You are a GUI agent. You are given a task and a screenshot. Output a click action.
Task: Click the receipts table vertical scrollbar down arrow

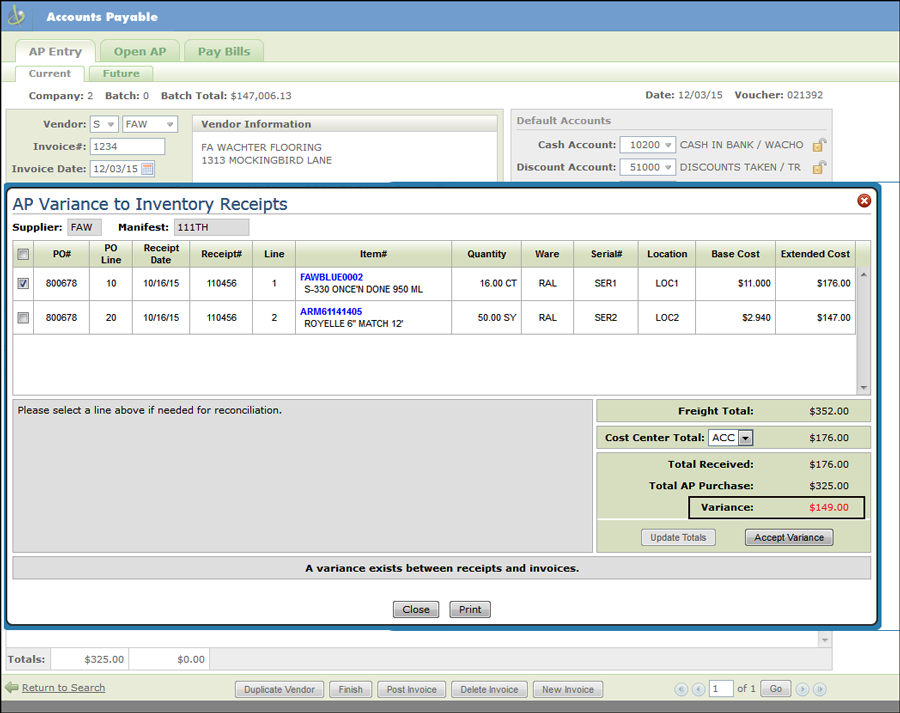864,388
